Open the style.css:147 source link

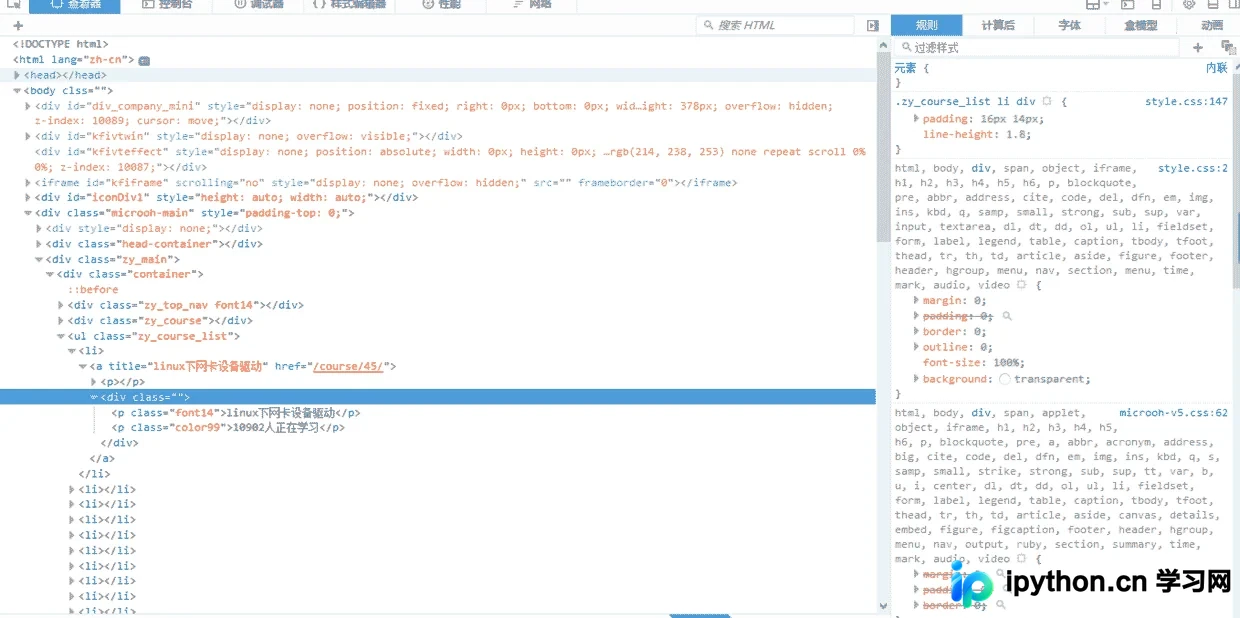tap(1187, 101)
